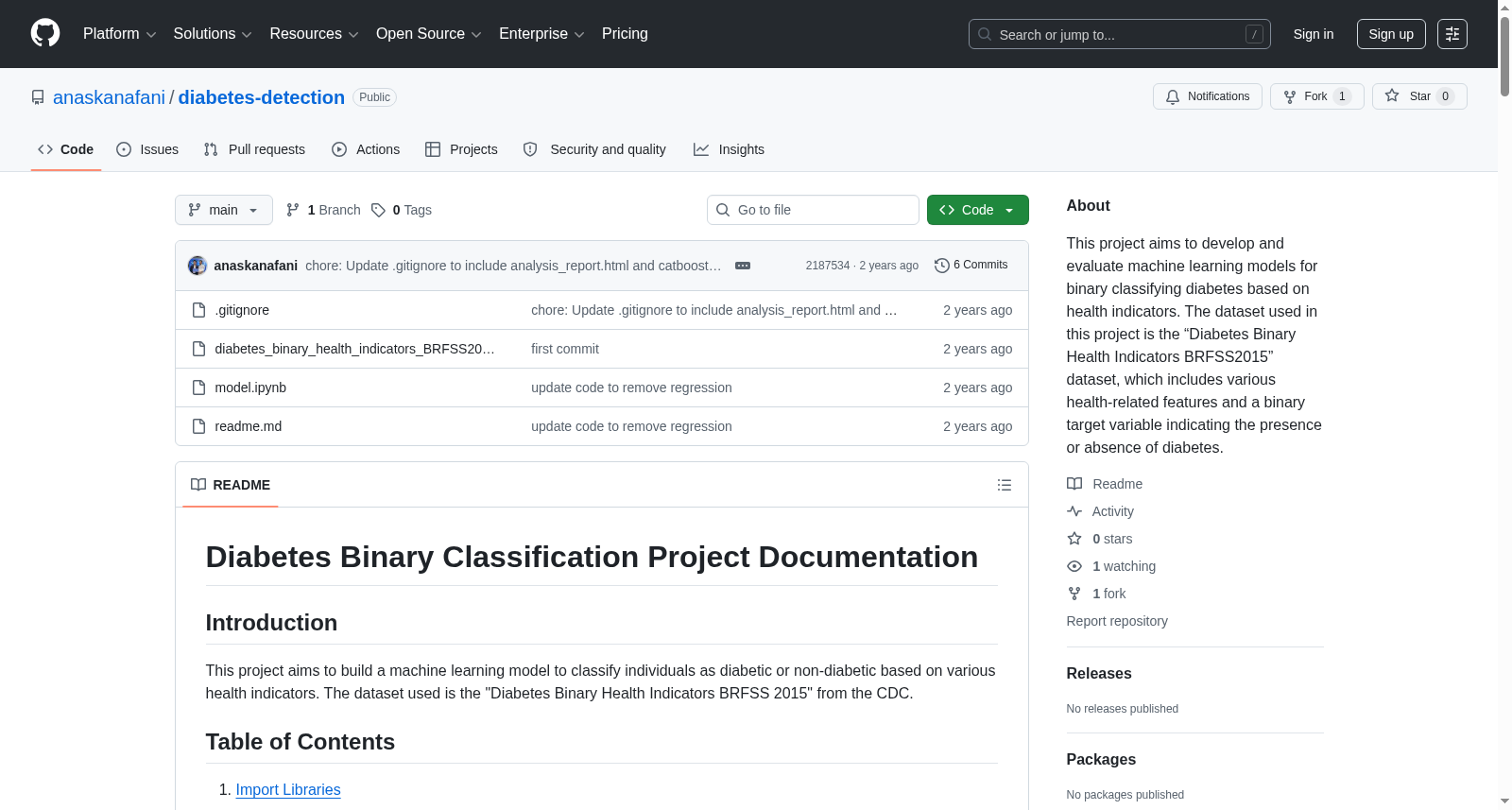Open the 1 Branch link
The width and height of the screenshot is (1512, 810).
[323, 210]
